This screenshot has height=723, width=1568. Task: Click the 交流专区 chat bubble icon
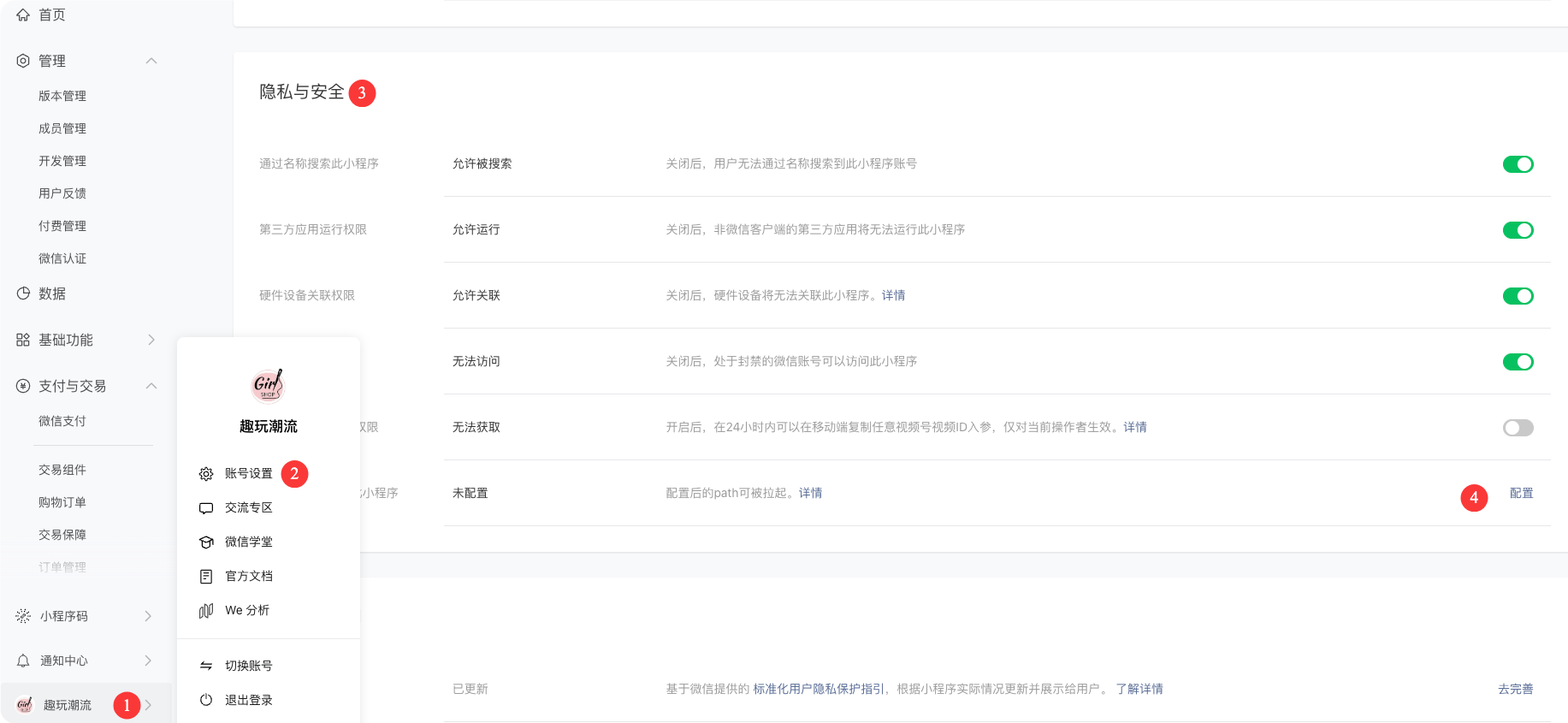pos(206,508)
